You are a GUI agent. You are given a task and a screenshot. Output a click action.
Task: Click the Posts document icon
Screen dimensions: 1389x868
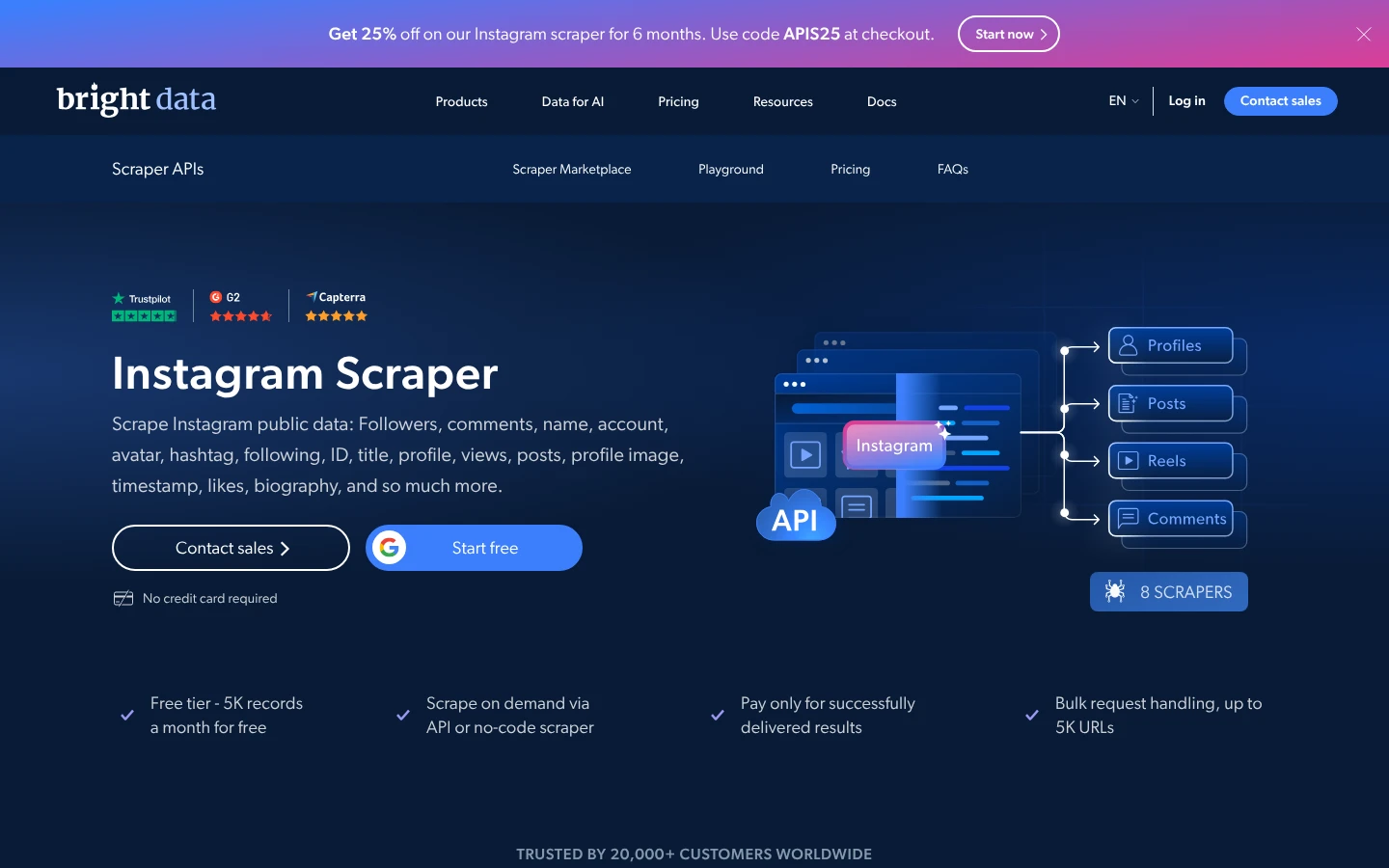pos(1128,403)
